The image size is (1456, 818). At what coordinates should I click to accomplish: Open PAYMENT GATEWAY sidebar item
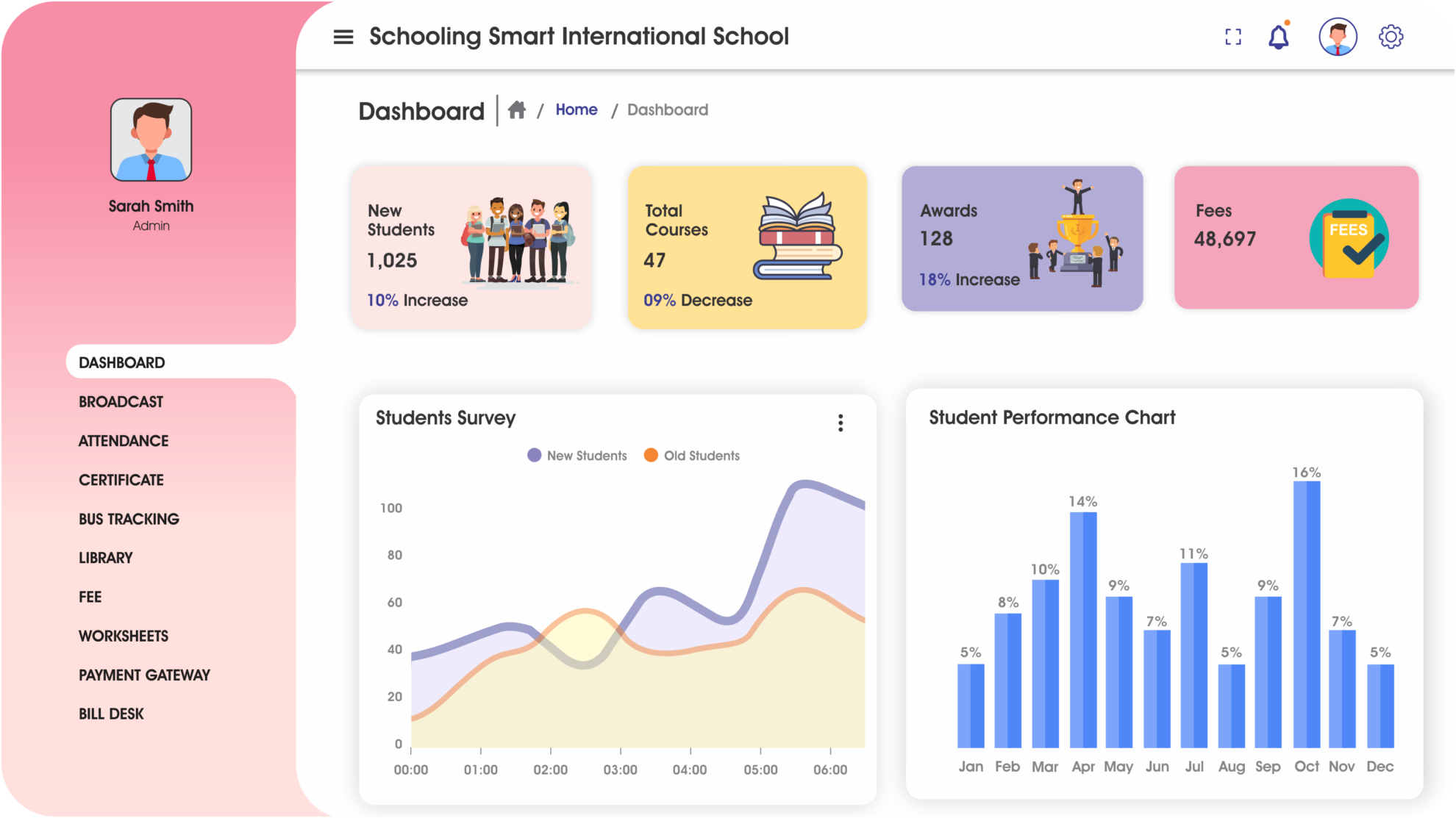[144, 675]
